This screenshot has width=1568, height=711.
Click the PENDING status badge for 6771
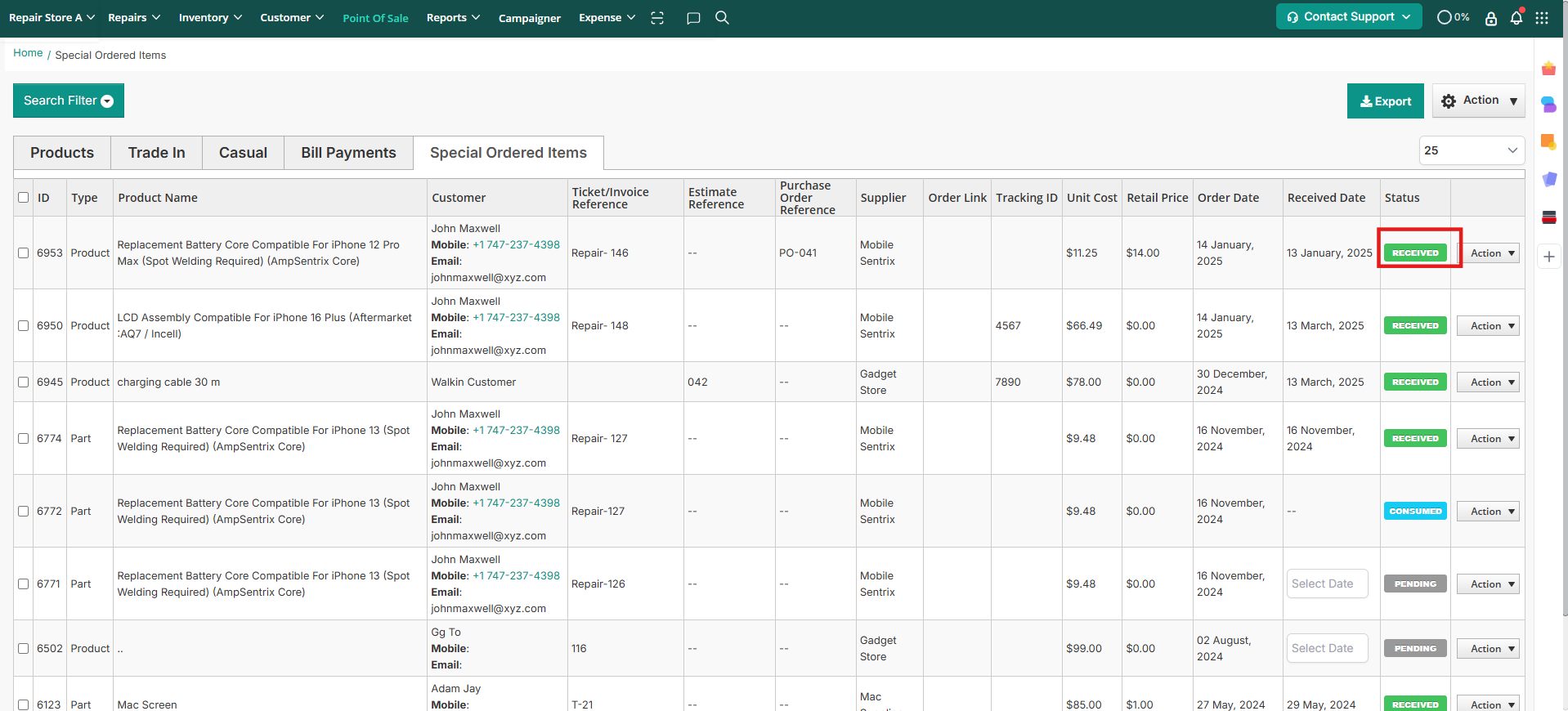1415,584
